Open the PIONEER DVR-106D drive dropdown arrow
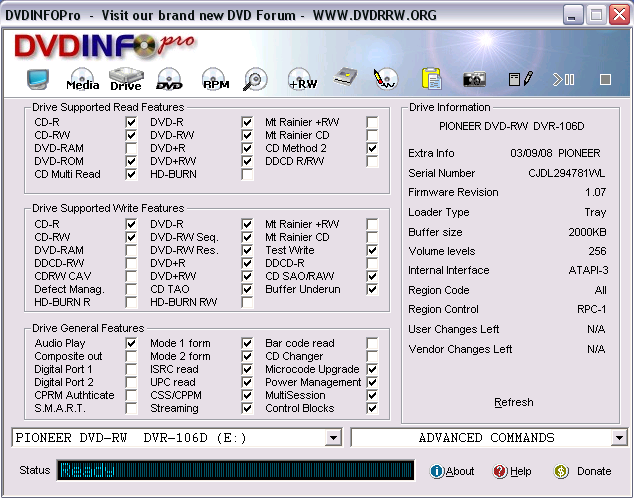The width and height of the screenshot is (634, 499). [333, 438]
